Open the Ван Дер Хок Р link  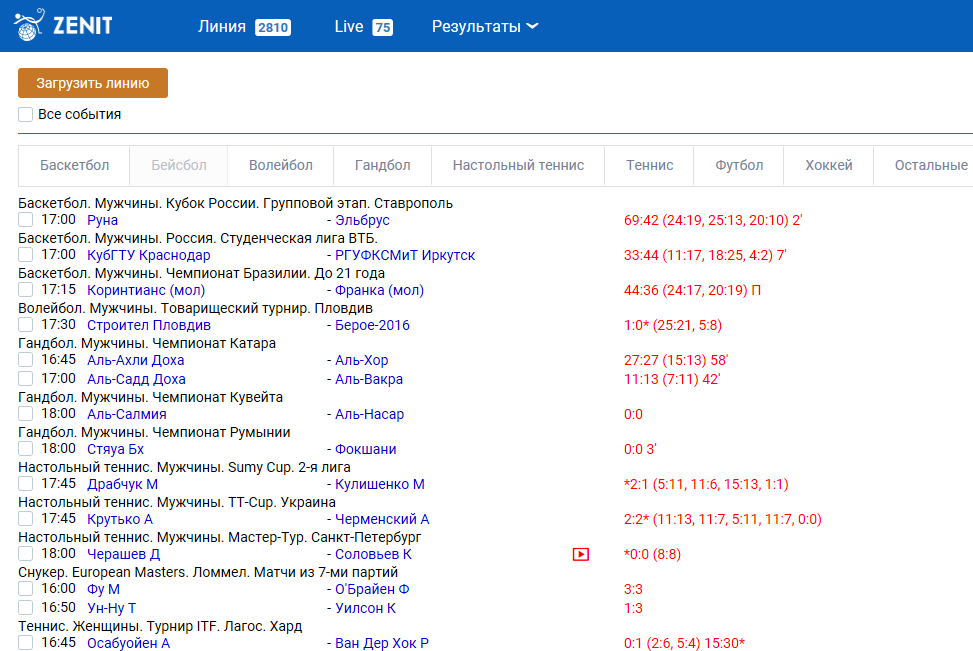click(382, 644)
